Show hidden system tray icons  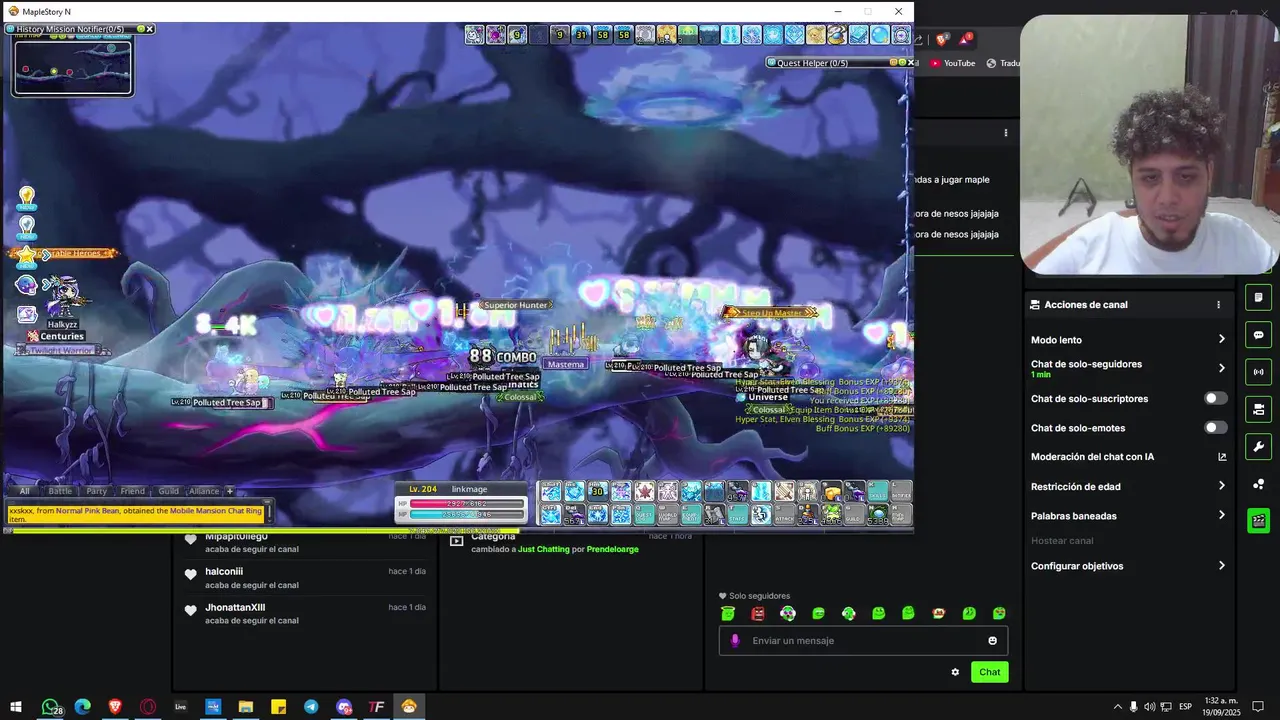(1117, 707)
